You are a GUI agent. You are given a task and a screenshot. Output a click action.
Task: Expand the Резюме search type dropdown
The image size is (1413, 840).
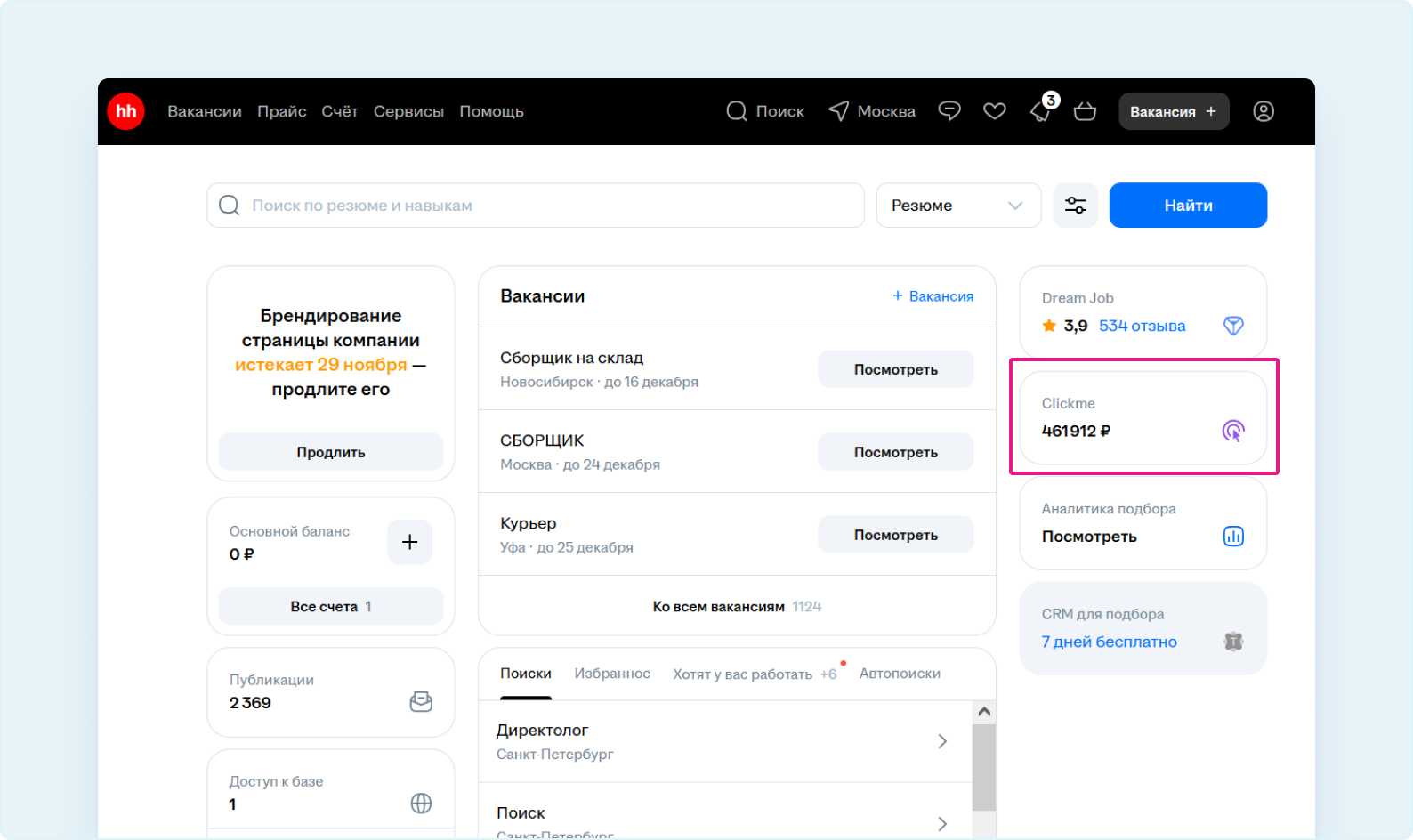click(957, 206)
